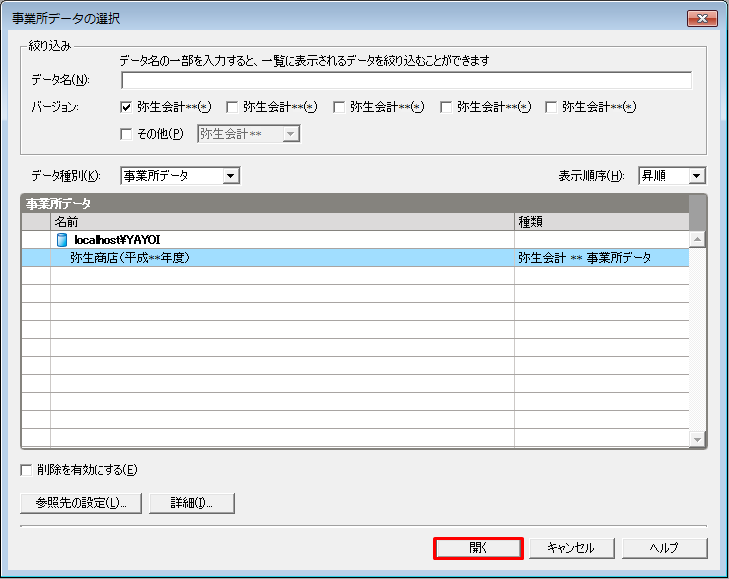Enable the その他 checkbox
The width and height of the screenshot is (729, 579).
(x=126, y=133)
